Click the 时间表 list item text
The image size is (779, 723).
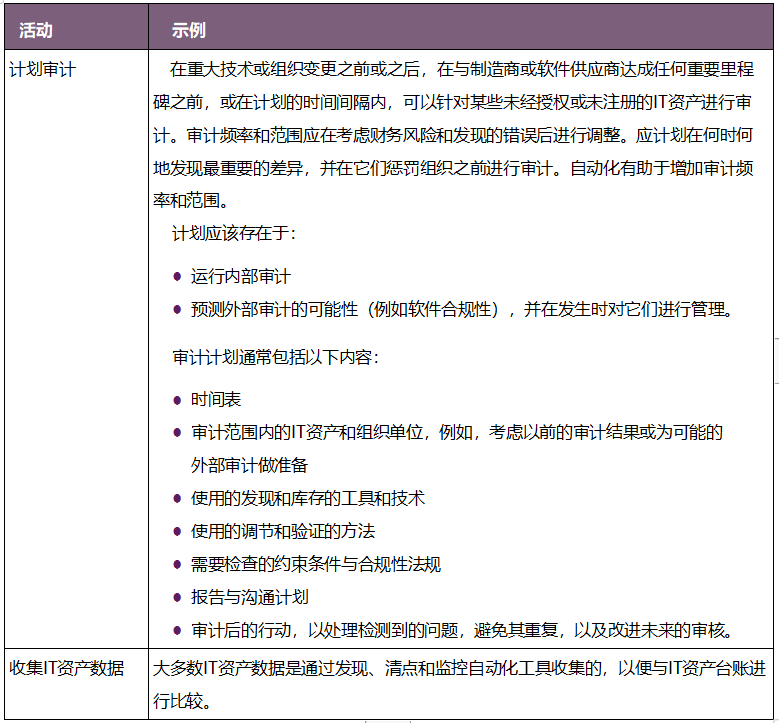(x=216, y=400)
